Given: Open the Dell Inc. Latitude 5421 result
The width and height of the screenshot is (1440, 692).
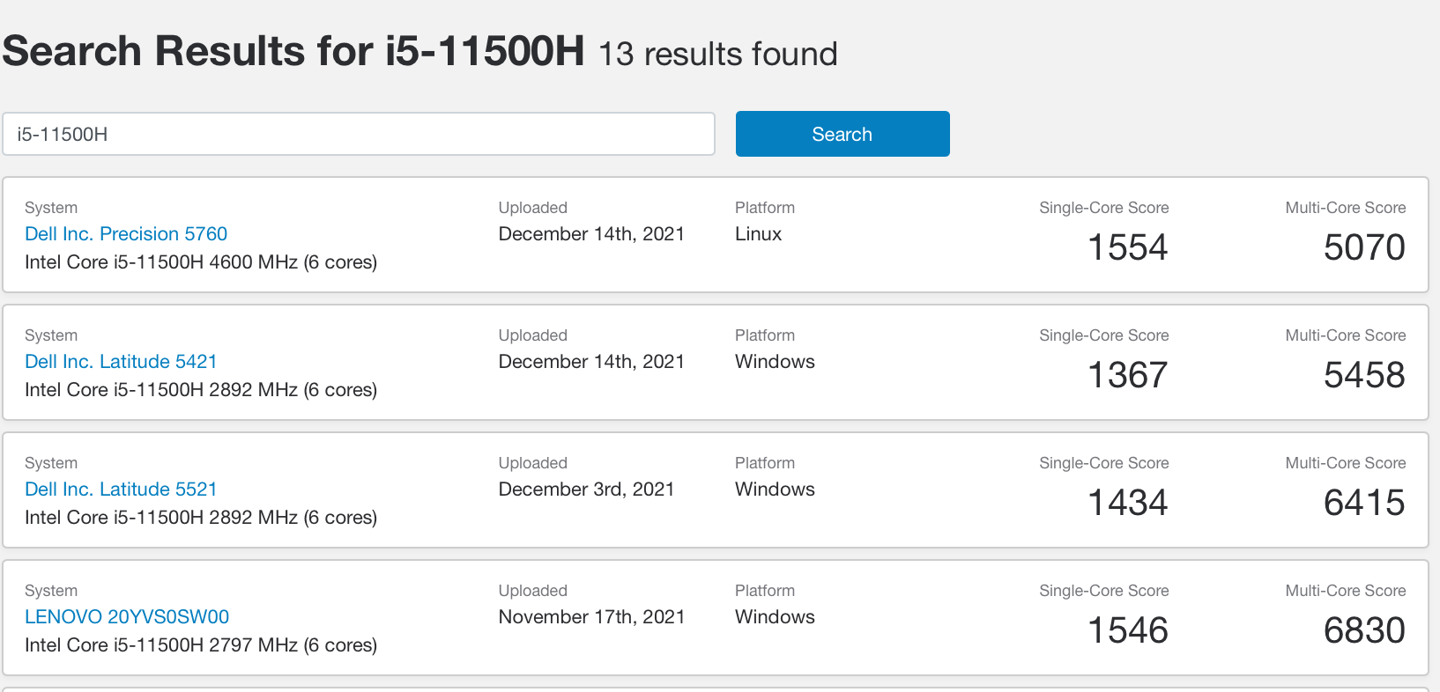Looking at the screenshot, I should coord(121,362).
